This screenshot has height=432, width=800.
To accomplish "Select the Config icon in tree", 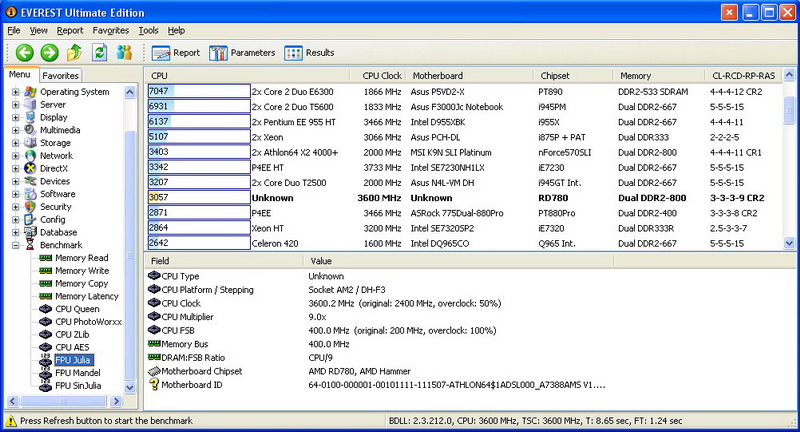I will tap(31, 219).
